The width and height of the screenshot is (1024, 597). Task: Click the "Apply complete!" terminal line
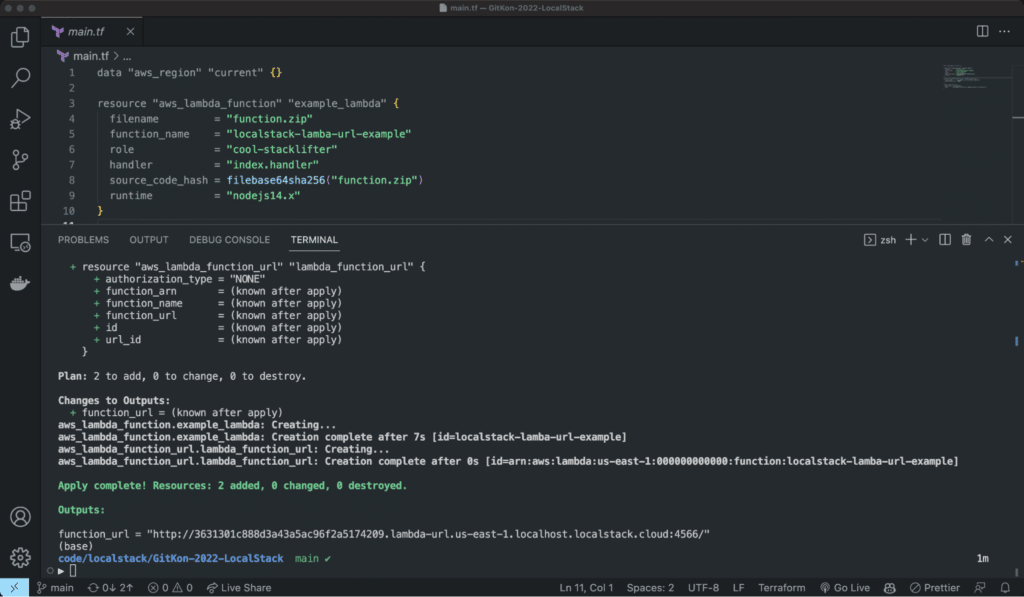tap(232, 486)
